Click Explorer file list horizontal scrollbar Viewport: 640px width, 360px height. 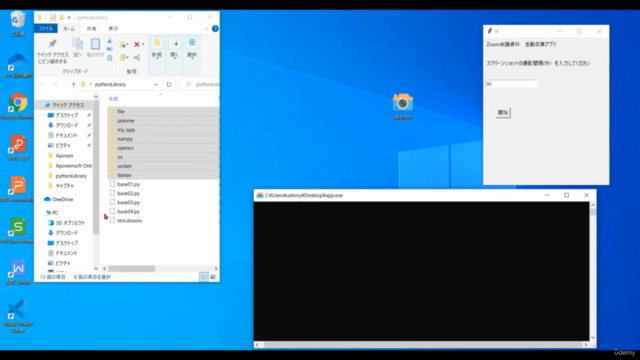131,269
